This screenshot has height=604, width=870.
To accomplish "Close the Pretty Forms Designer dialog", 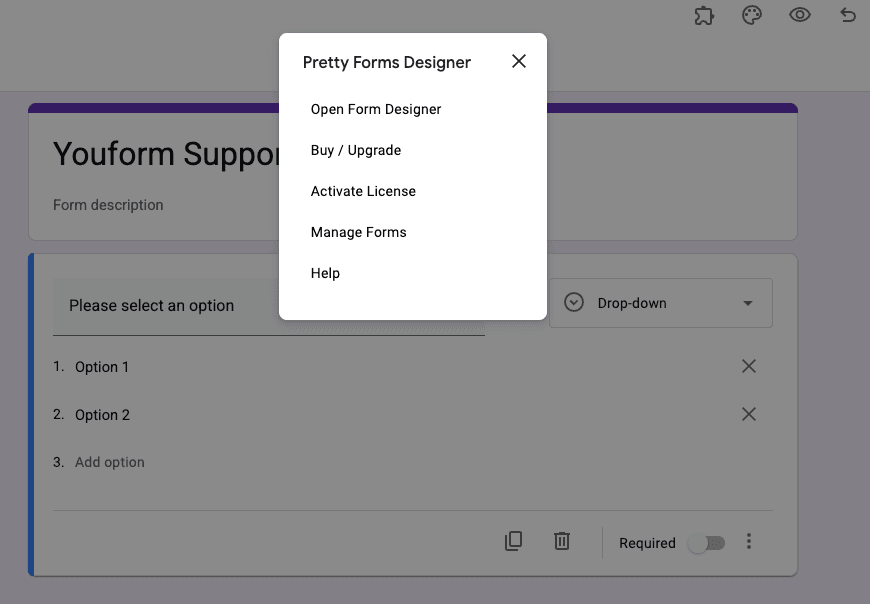I will coord(519,61).
